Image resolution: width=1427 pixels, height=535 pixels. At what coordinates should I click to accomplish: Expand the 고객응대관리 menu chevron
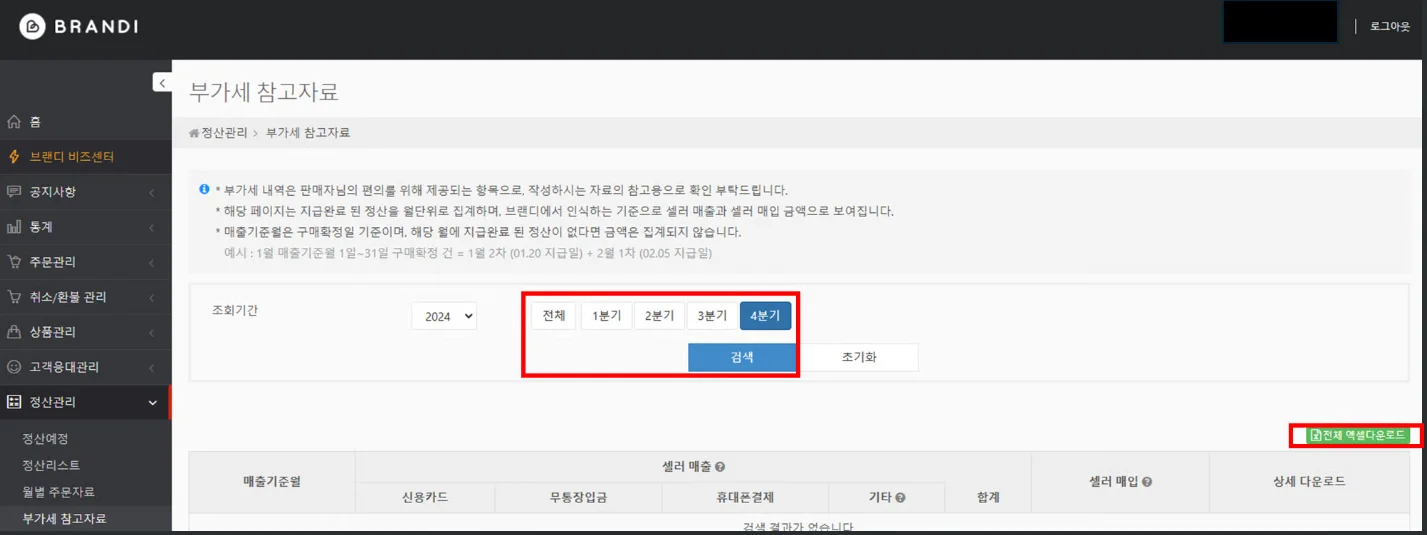151,367
